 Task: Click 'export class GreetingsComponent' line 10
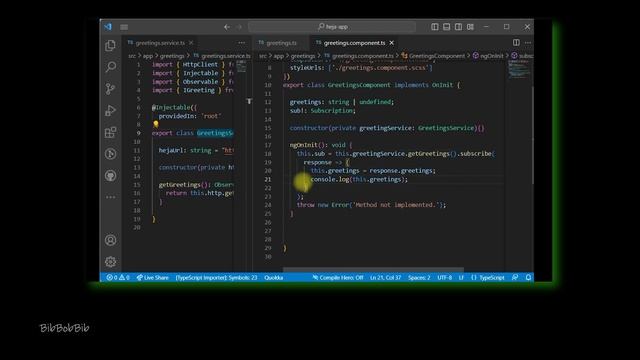pyautogui.click(x=371, y=85)
